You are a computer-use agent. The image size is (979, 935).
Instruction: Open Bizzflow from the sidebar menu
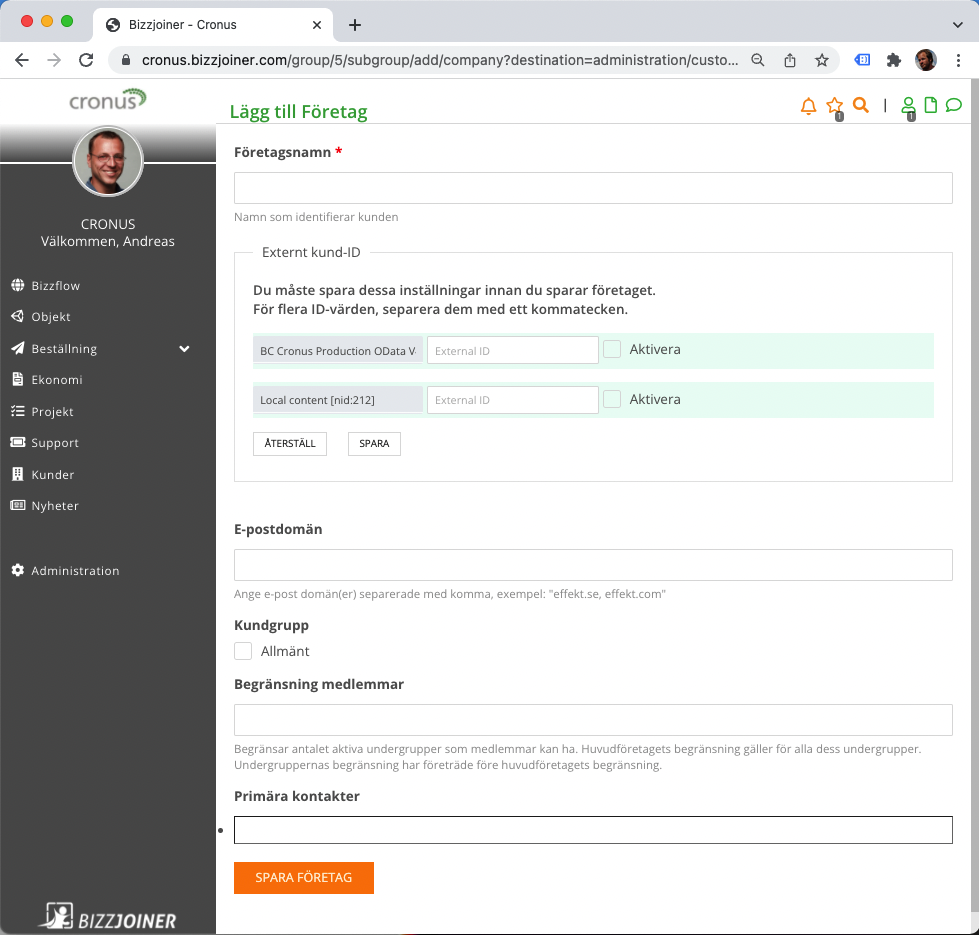click(x=55, y=285)
